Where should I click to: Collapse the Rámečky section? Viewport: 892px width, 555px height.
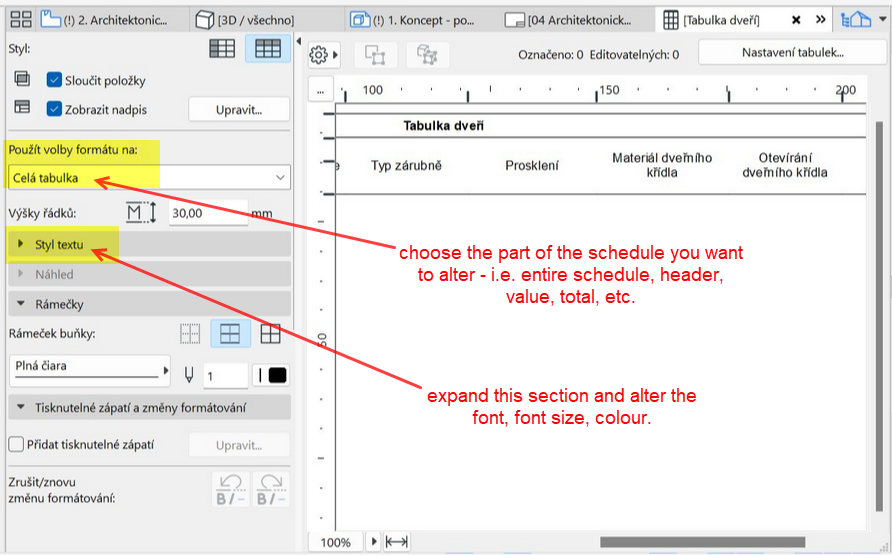[x=149, y=304]
